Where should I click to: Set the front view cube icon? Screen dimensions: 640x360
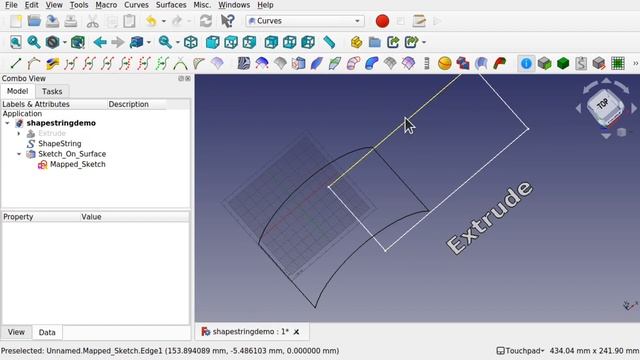212,42
